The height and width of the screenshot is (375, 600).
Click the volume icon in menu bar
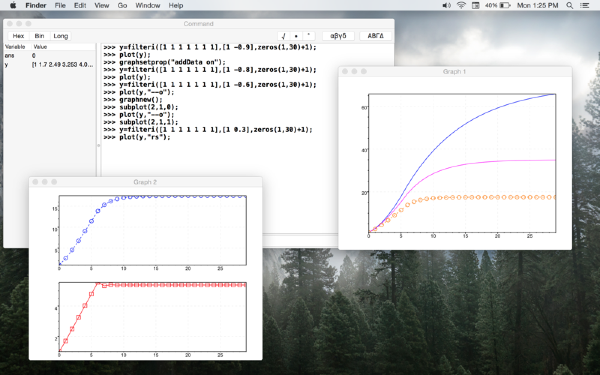447,5
